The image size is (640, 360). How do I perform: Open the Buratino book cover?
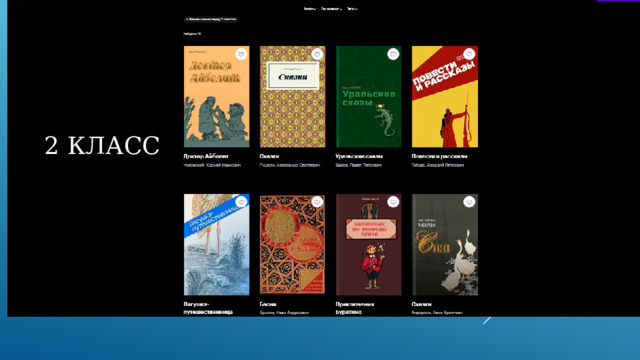pyautogui.click(x=369, y=244)
